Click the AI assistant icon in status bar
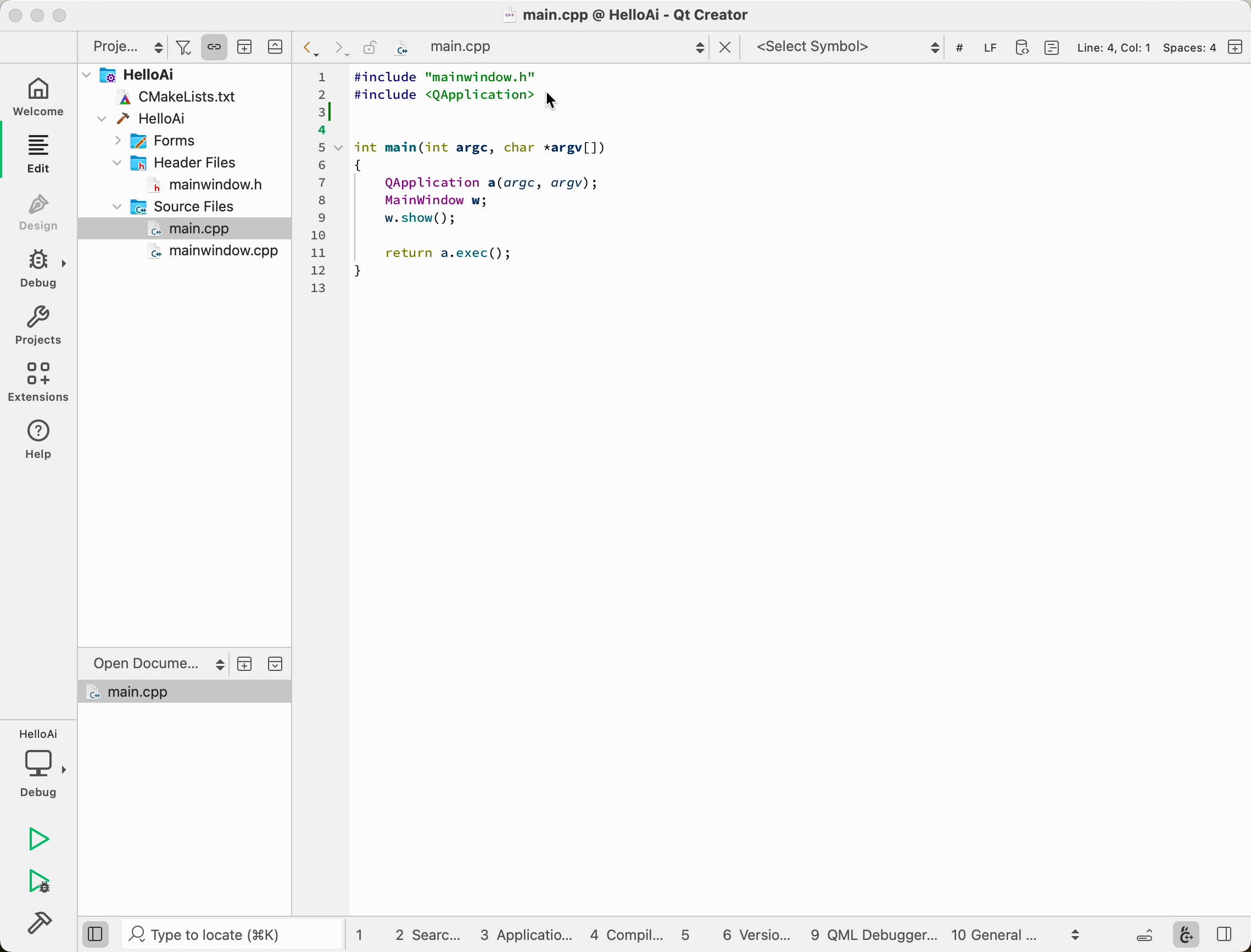The width and height of the screenshot is (1251, 952). point(1186,934)
